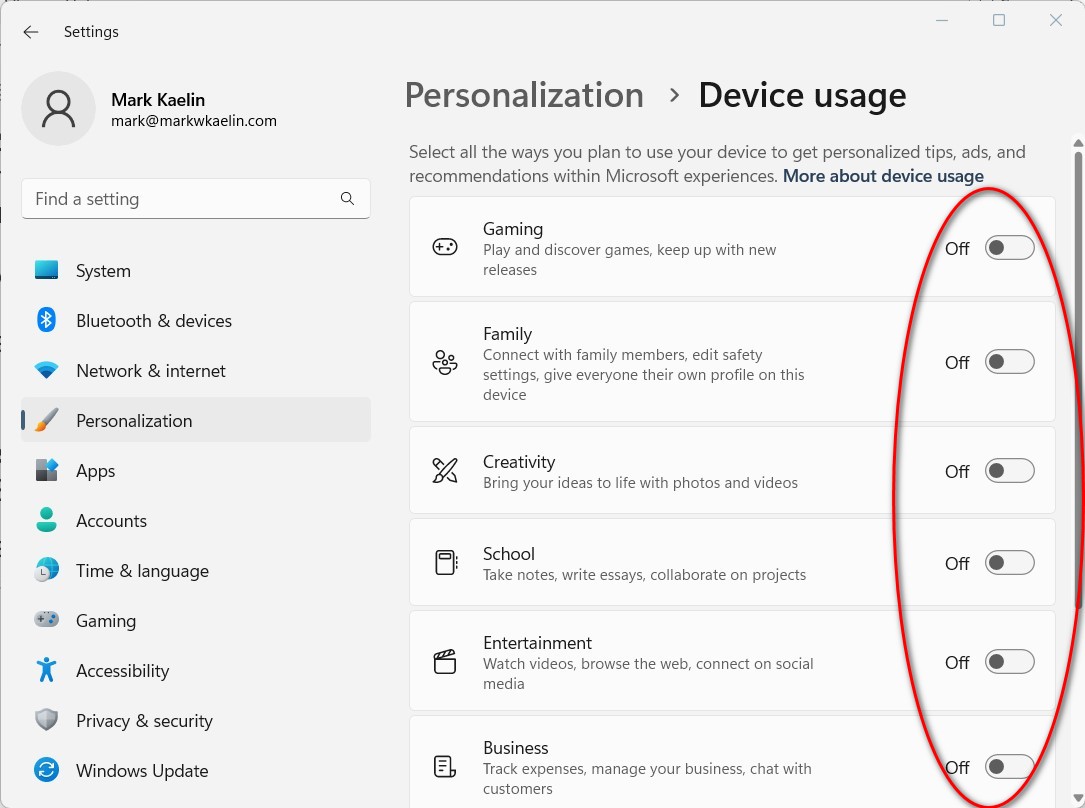Viewport: 1085px width, 808px height.
Task: Select the Network & internet icon
Action: [46, 370]
